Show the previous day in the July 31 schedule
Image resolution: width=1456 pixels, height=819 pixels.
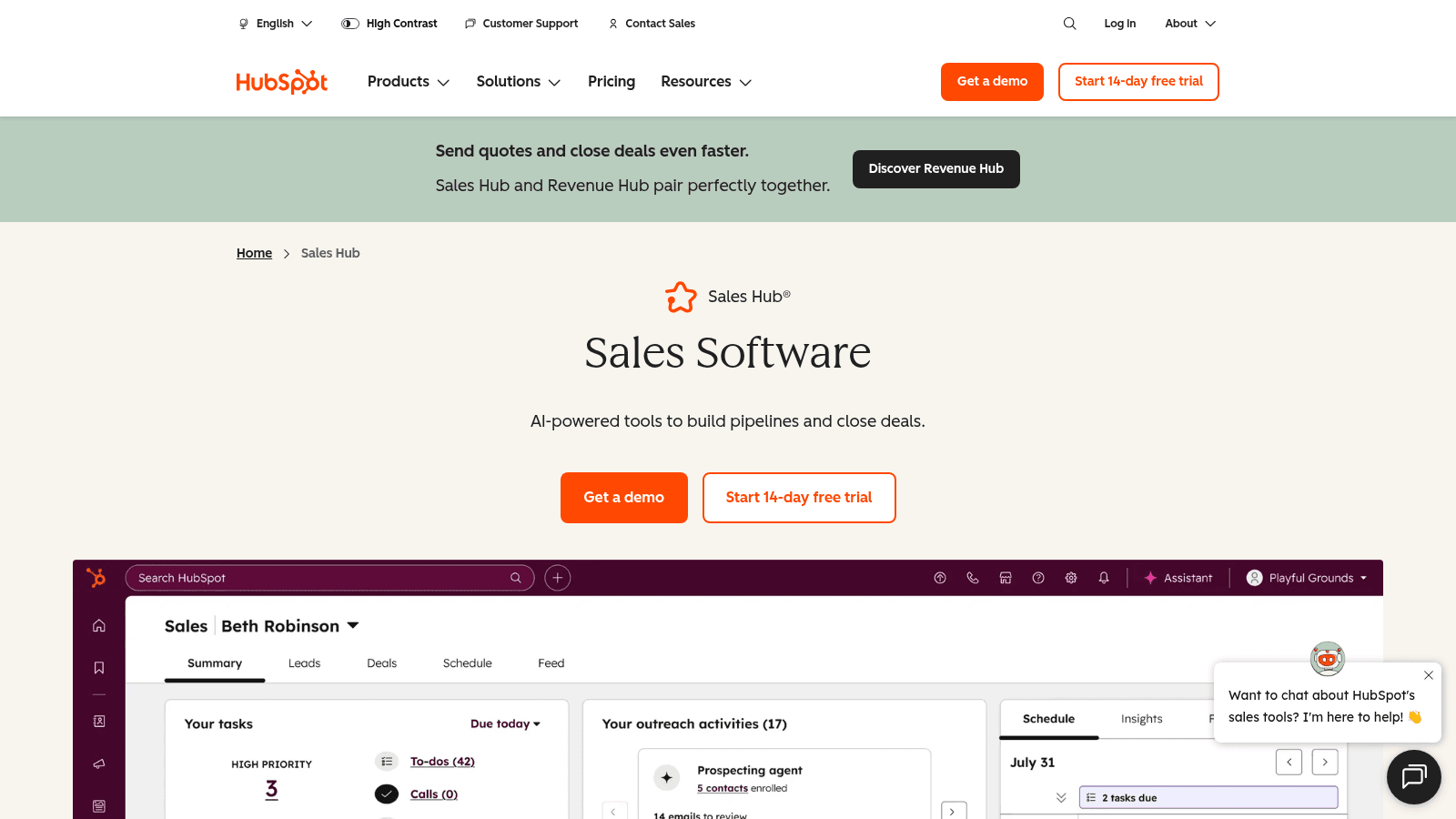[1289, 762]
